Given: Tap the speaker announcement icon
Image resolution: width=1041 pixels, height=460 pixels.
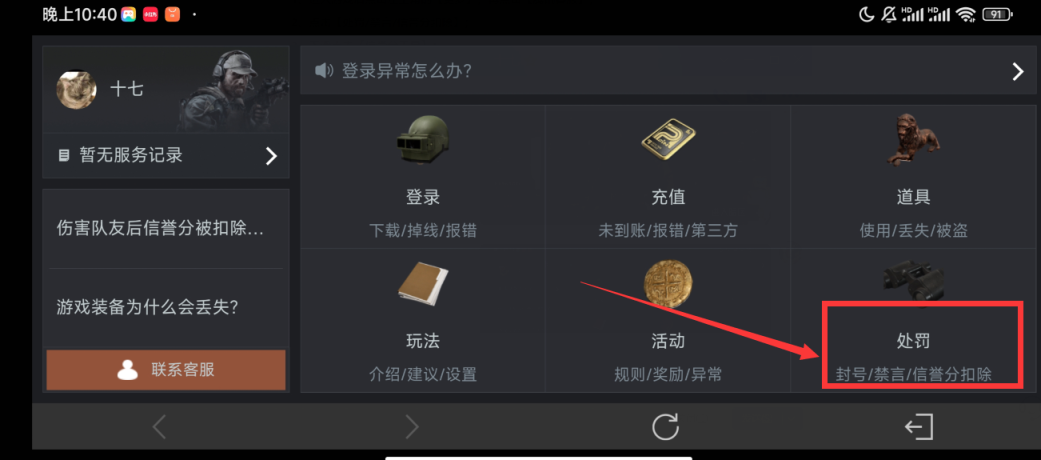Looking at the screenshot, I should click(x=324, y=70).
